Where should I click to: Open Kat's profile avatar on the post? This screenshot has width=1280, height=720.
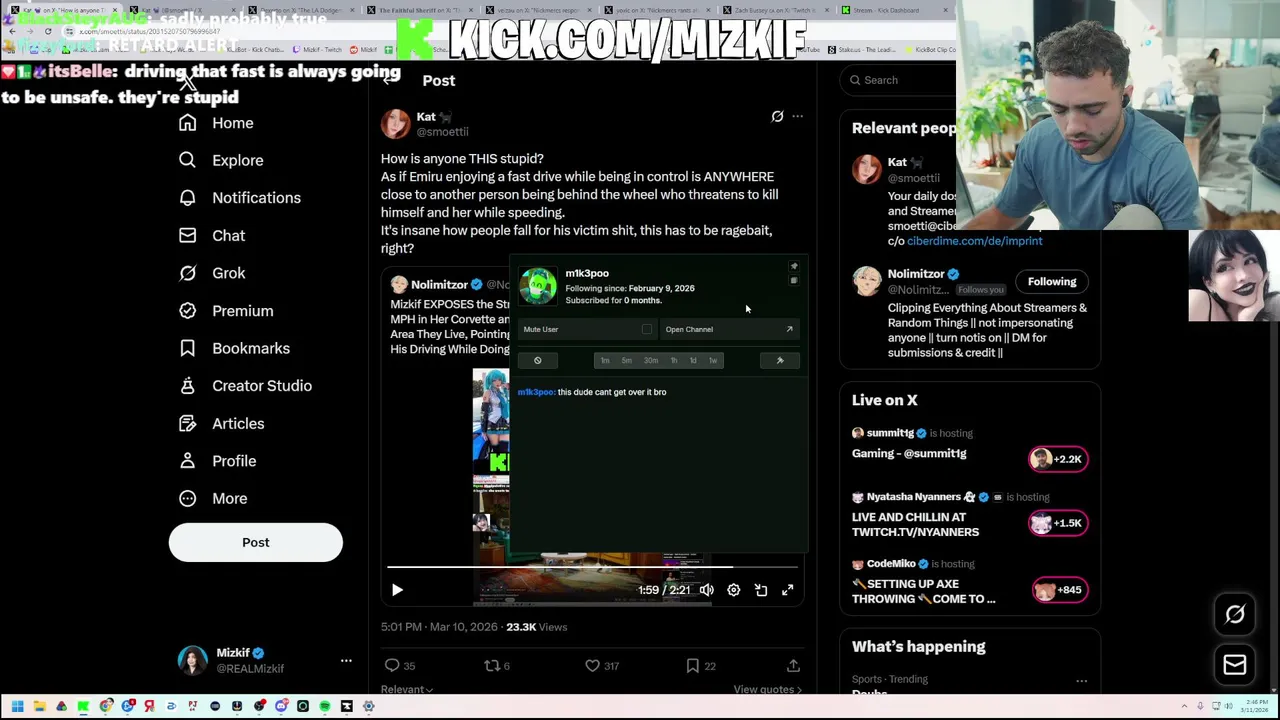tap(396, 124)
